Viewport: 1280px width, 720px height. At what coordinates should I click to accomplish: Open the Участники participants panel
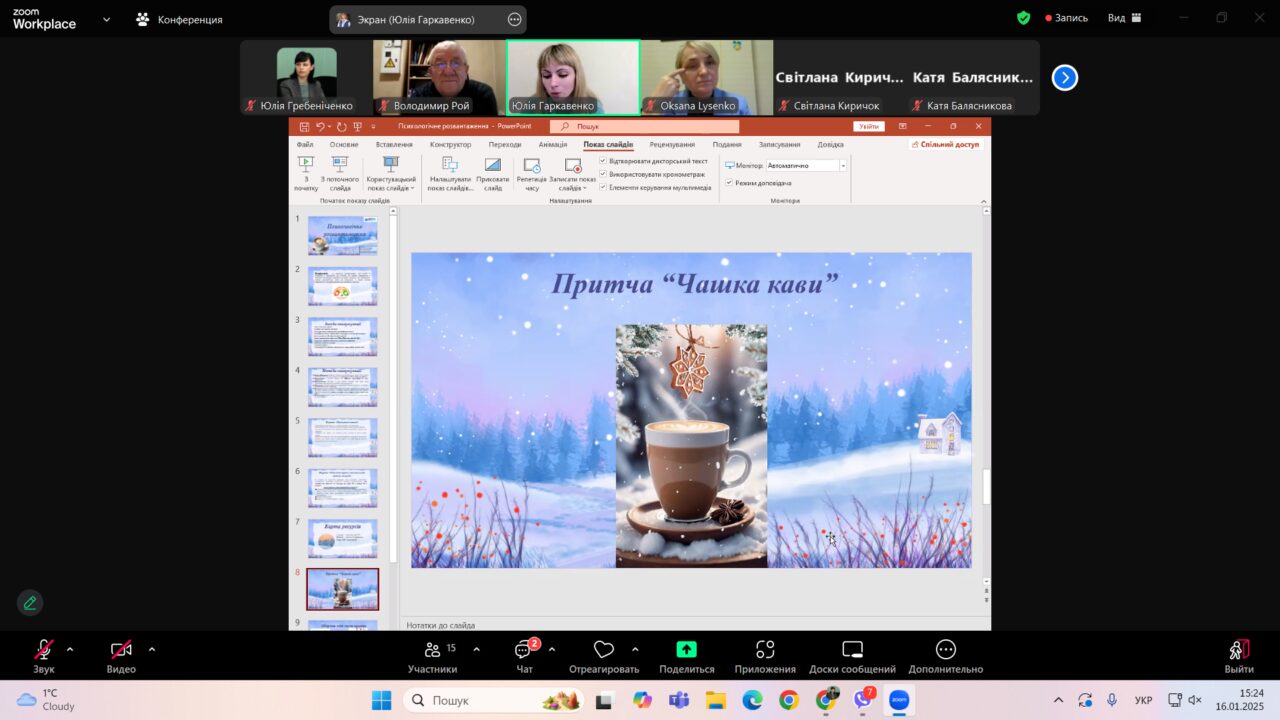[x=433, y=650]
